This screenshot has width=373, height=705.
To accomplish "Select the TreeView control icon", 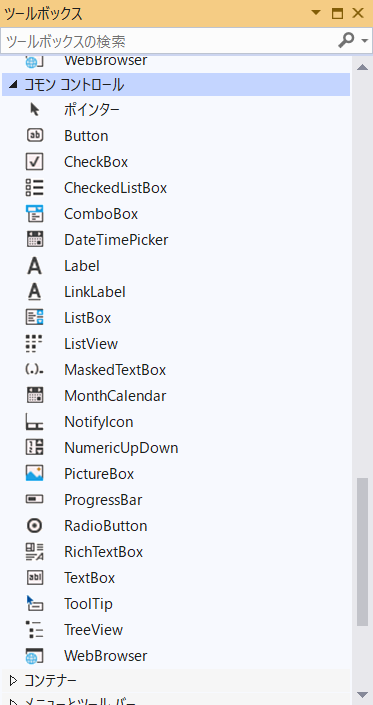I will pyautogui.click(x=35, y=629).
